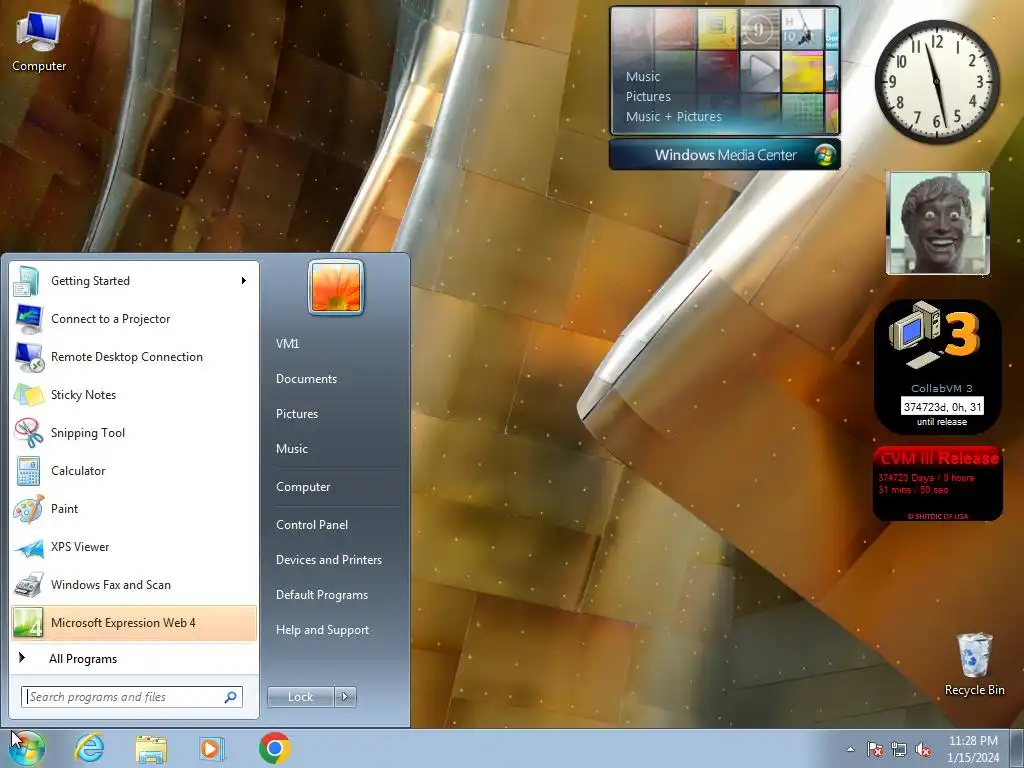Click in the Search programs and files box

pos(132,697)
